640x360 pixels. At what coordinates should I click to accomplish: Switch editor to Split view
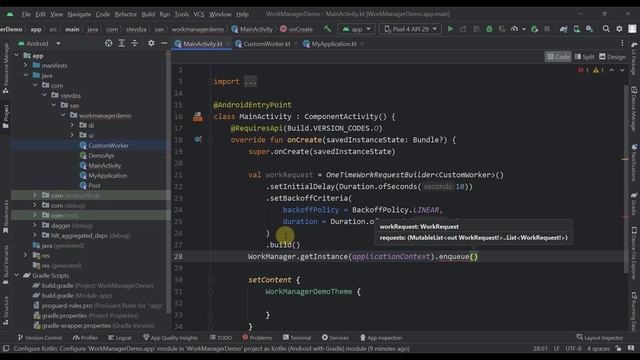coord(584,57)
